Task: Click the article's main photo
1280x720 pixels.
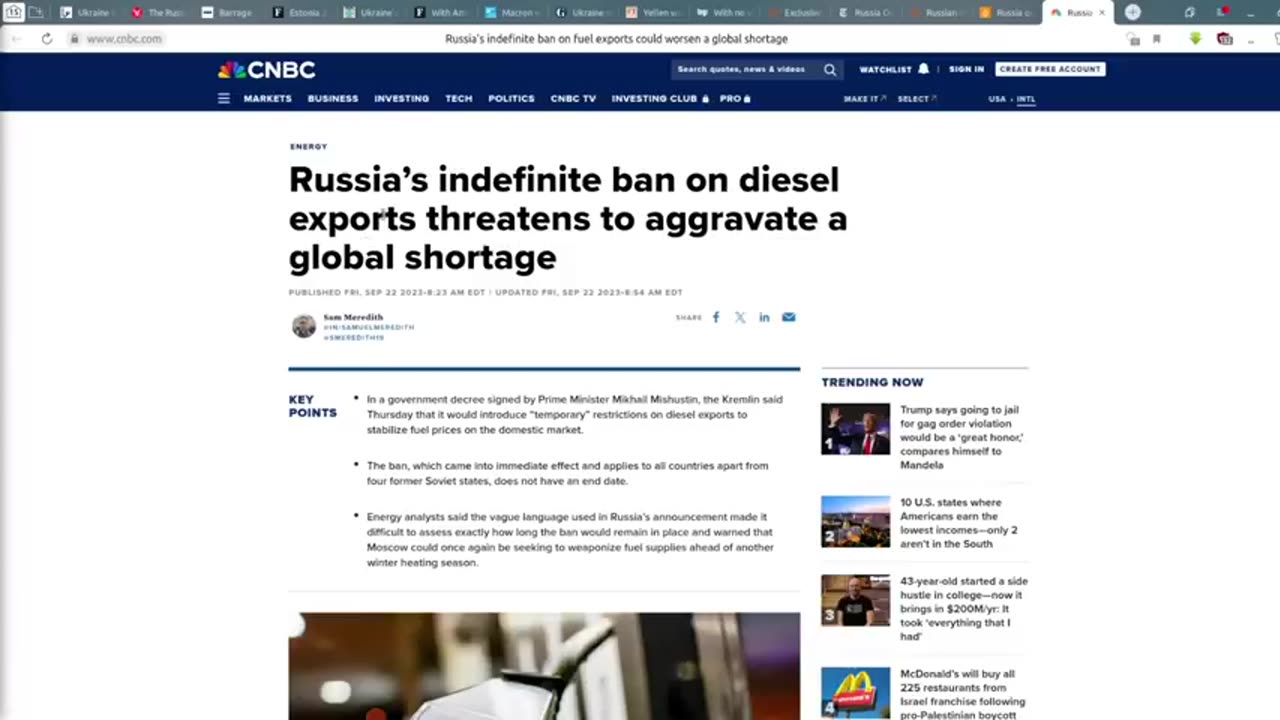Action: (544, 666)
